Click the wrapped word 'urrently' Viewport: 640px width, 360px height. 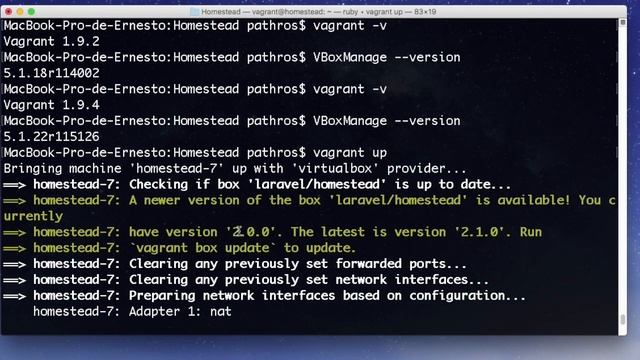33,216
